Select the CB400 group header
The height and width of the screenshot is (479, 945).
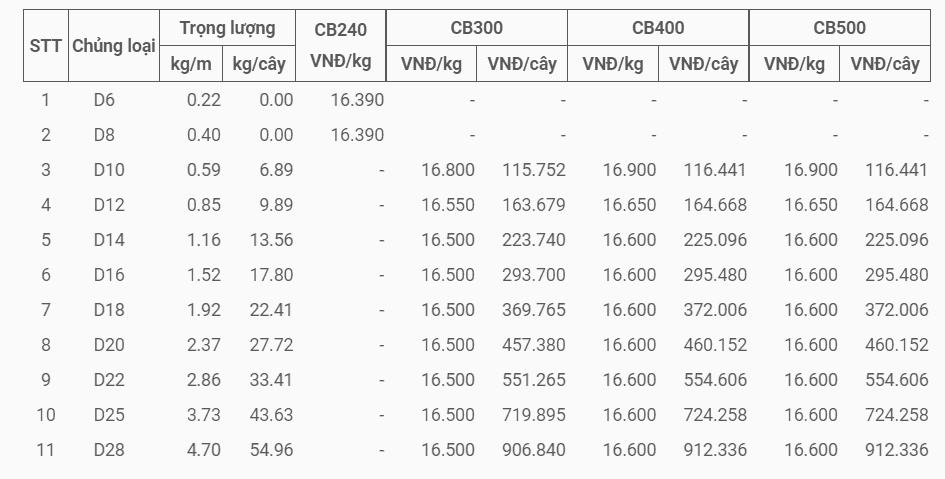pyautogui.click(x=658, y=28)
